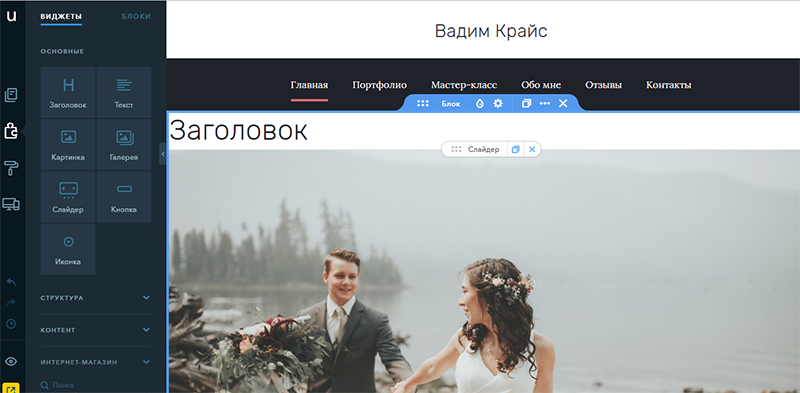The image size is (800, 393).
Task: Collapse the sidebar panel arrow
Action: click(x=163, y=154)
